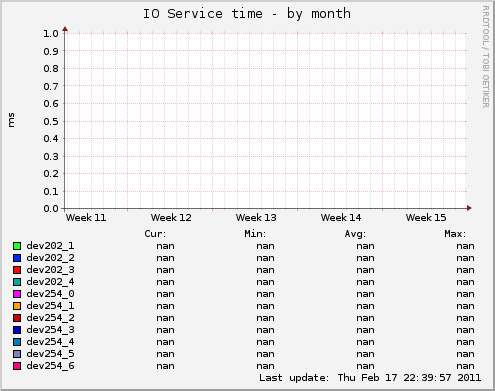Click the Week 11 axis label
Image resolution: width=495 pixels, height=391 pixels.
click(x=86, y=218)
